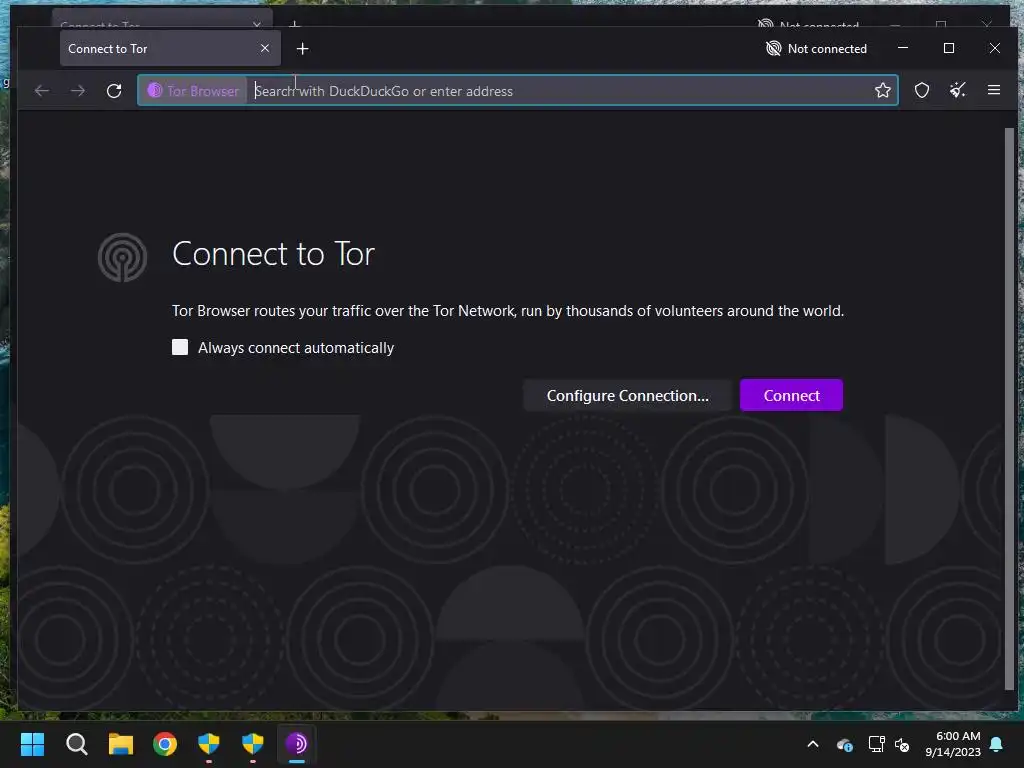This screenshot has height=768, width=1024.
Task: Click the Connect to Tor heading
Action: [273, 254]
